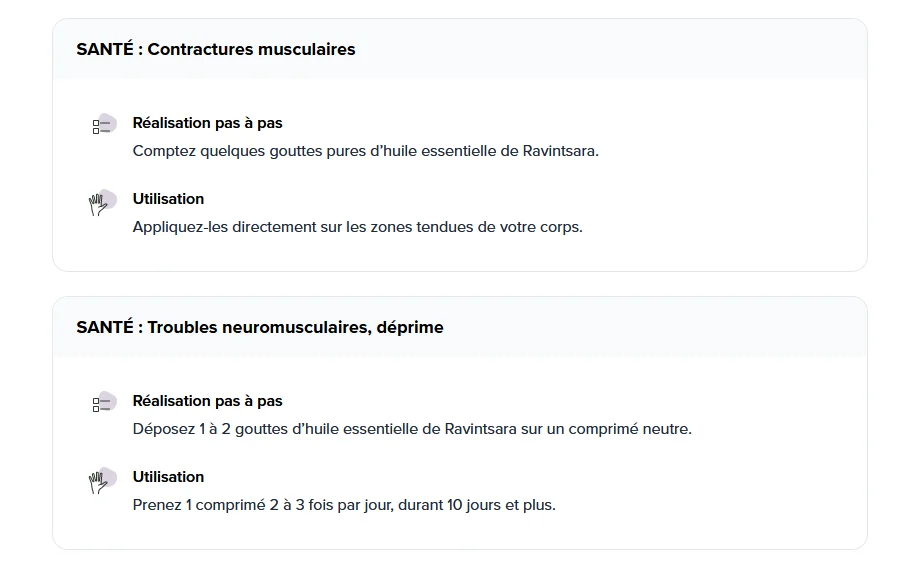911x565 pixels.
Task: Click 'Réalisation pas à pas' heading in Contractures card
Action: pos(207,123)
